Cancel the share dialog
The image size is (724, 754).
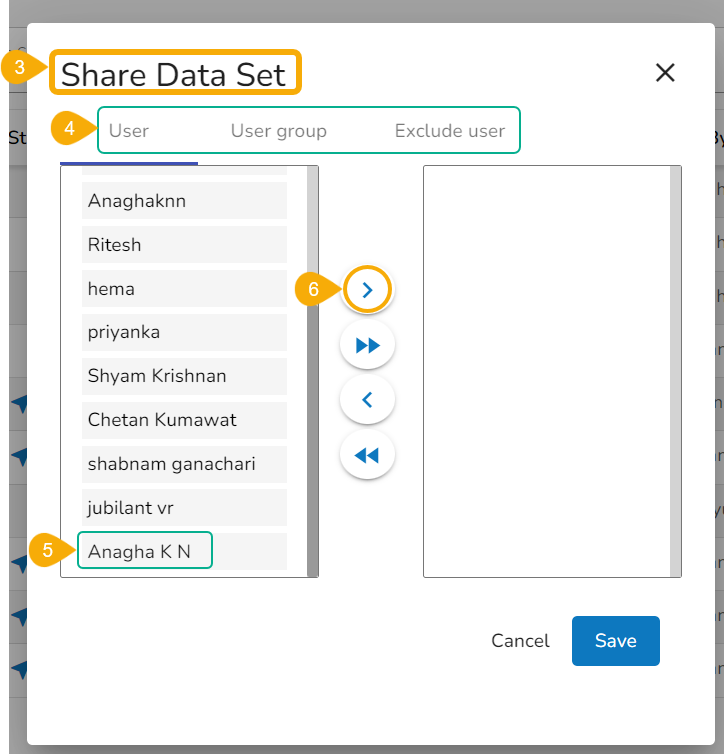[520, 641]
